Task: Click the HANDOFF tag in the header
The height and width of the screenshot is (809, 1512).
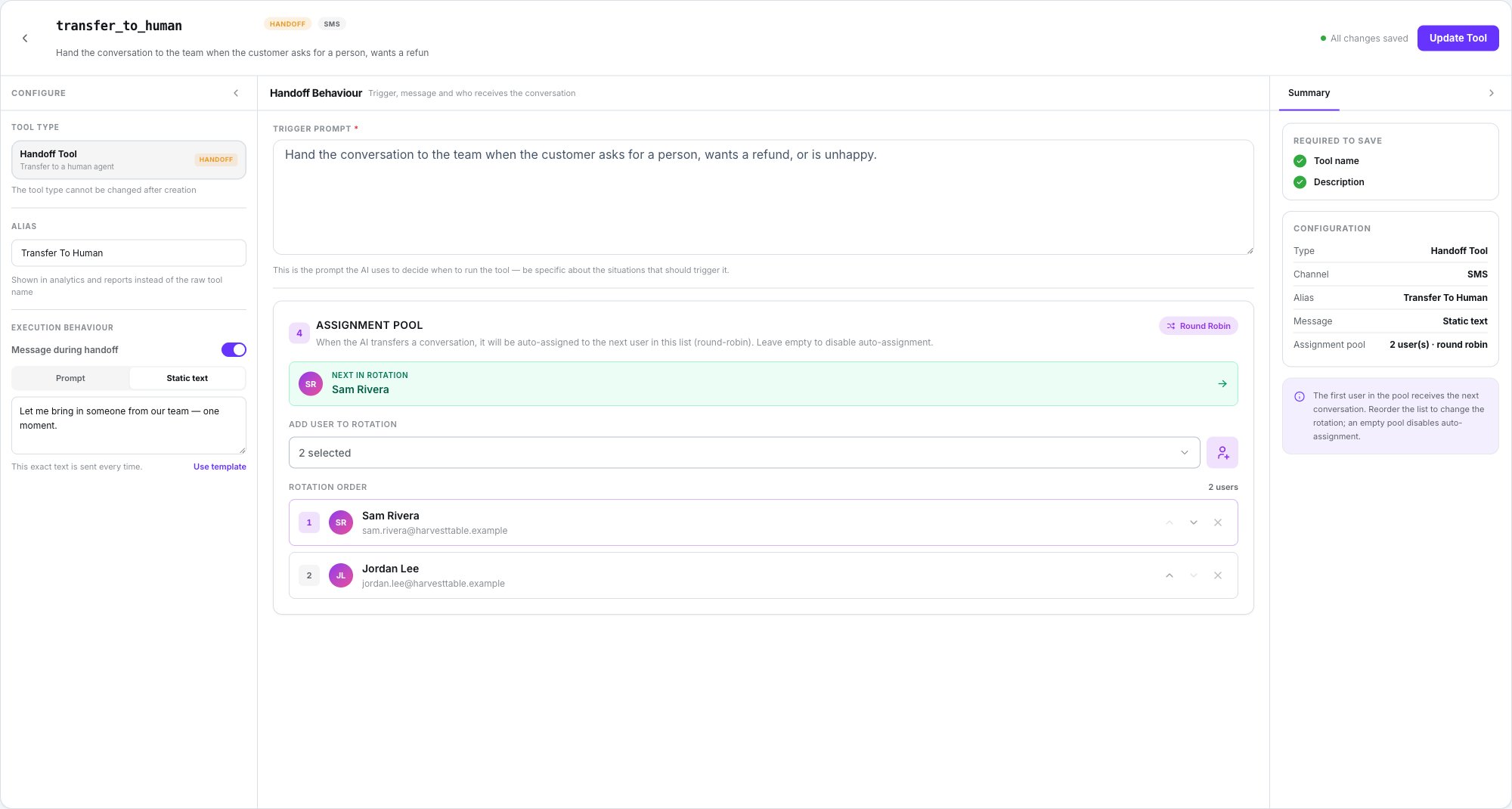Action: click(287, 24)
